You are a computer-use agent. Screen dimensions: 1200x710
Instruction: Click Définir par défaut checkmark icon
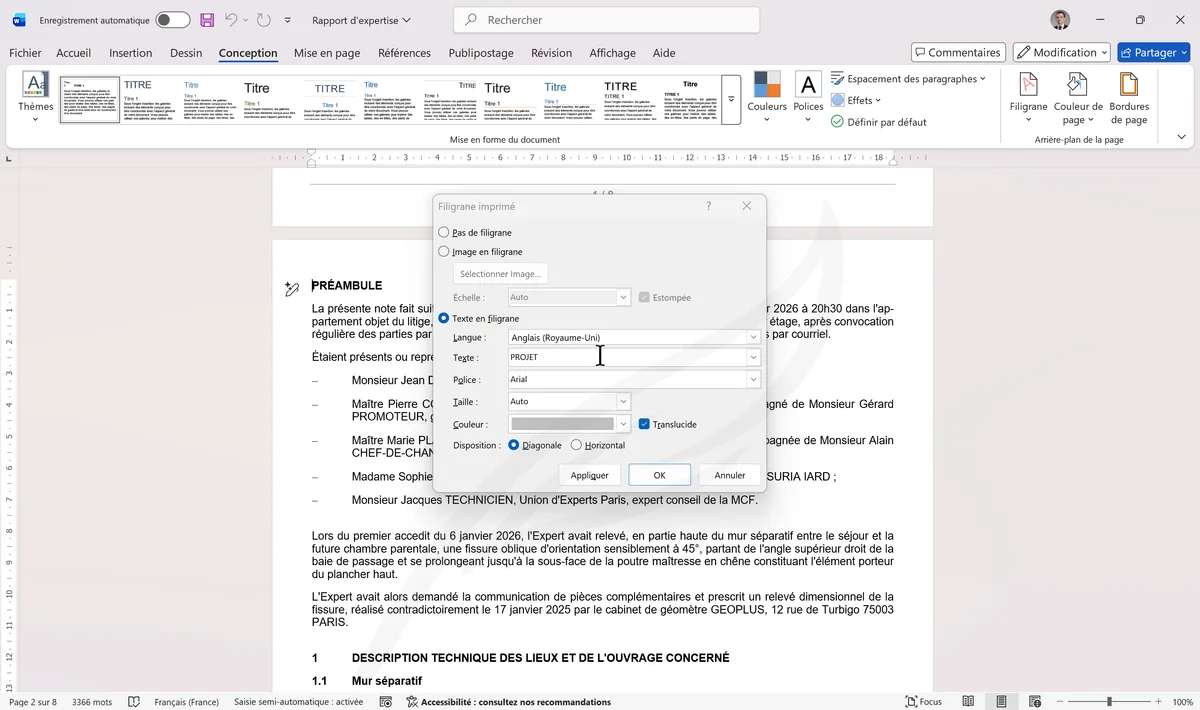coord(837,122)
